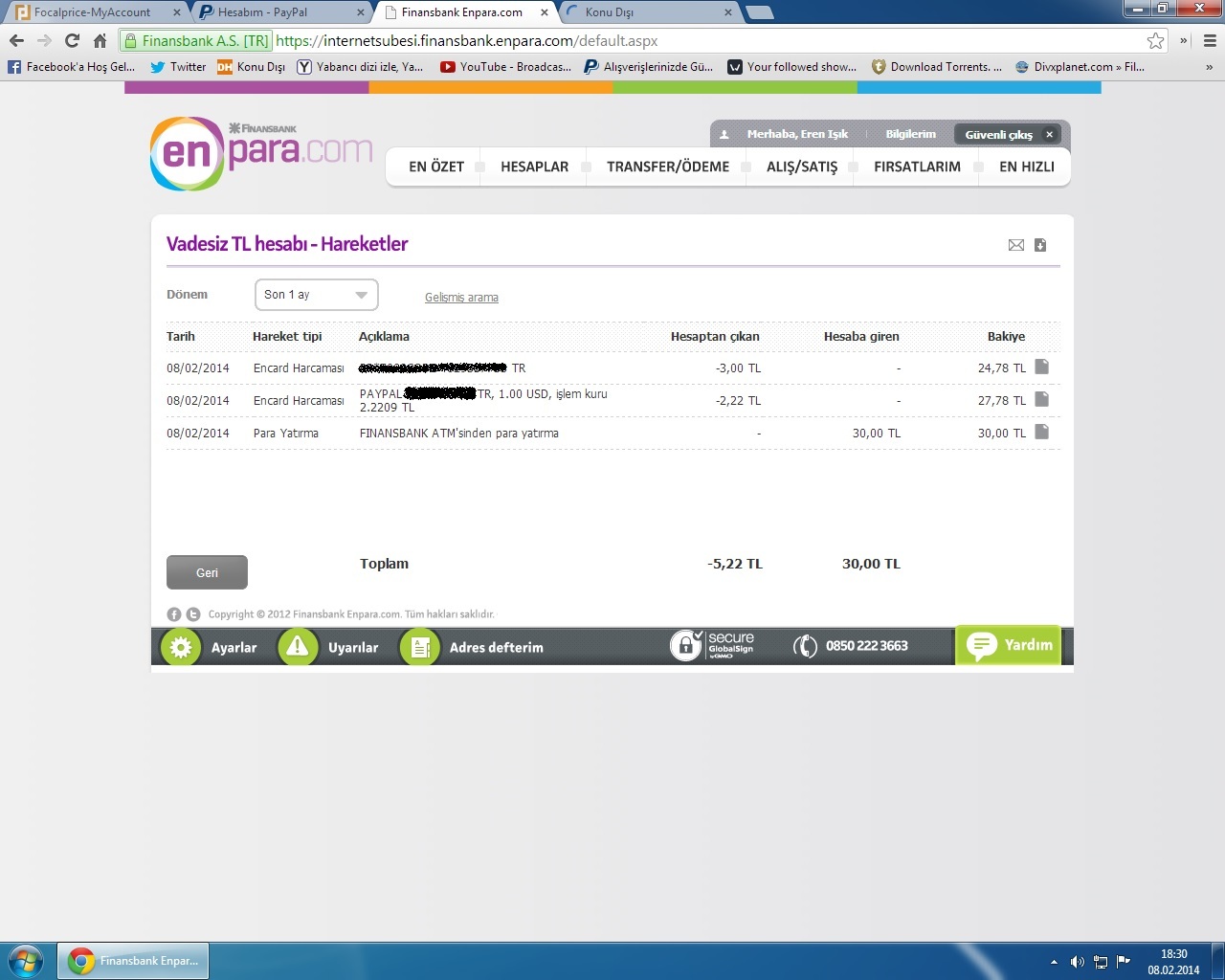Click the network icon in system tray
Viewport: 1225px width, 980px height.
1101,962
